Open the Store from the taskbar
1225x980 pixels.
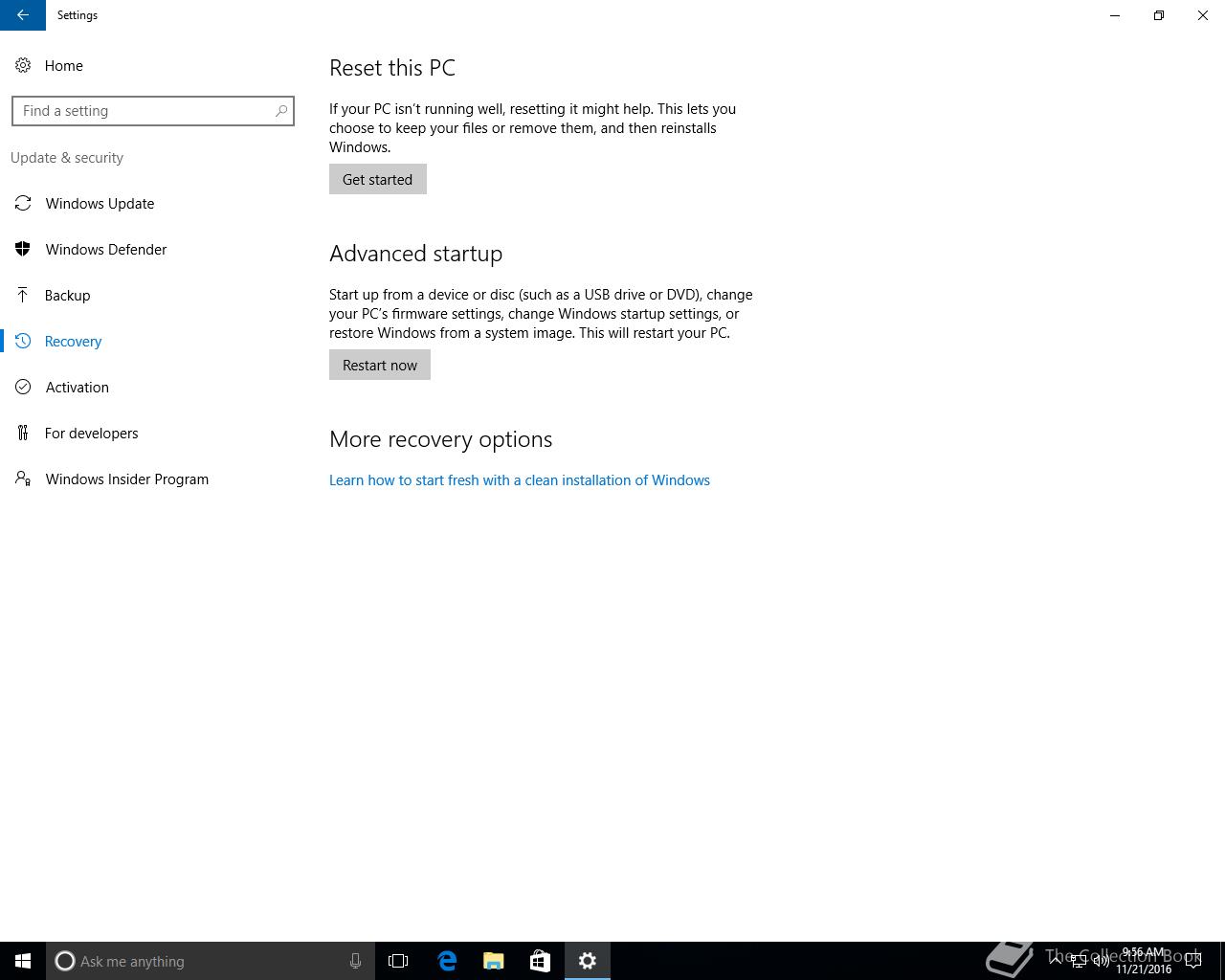click(x=540, y=961)
